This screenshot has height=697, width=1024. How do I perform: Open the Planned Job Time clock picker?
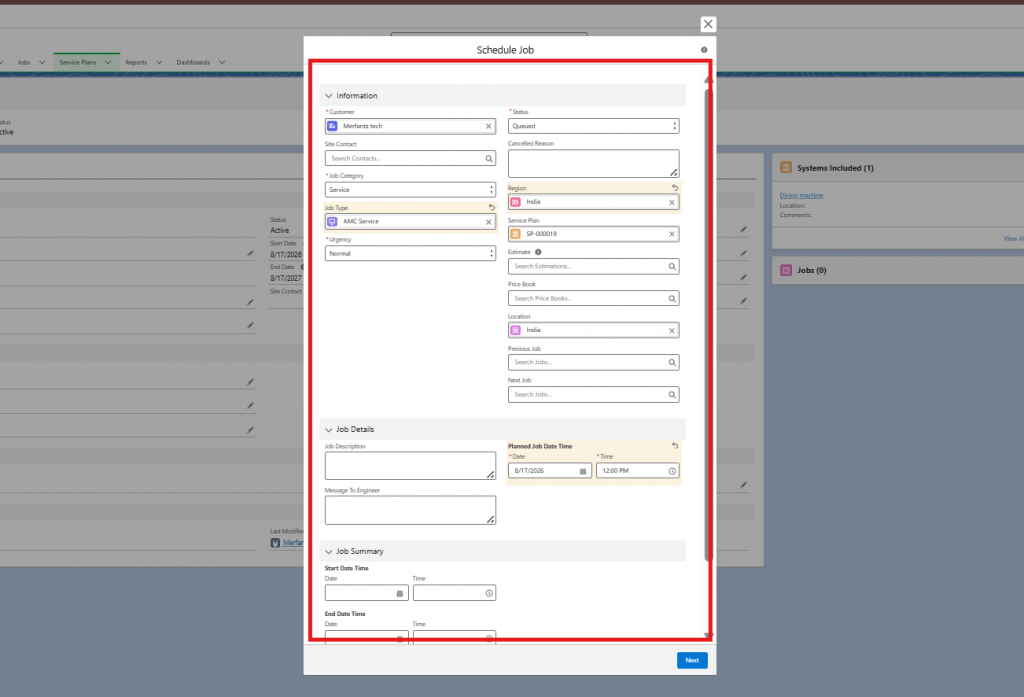pyautogui.click(x=672, y=471)
